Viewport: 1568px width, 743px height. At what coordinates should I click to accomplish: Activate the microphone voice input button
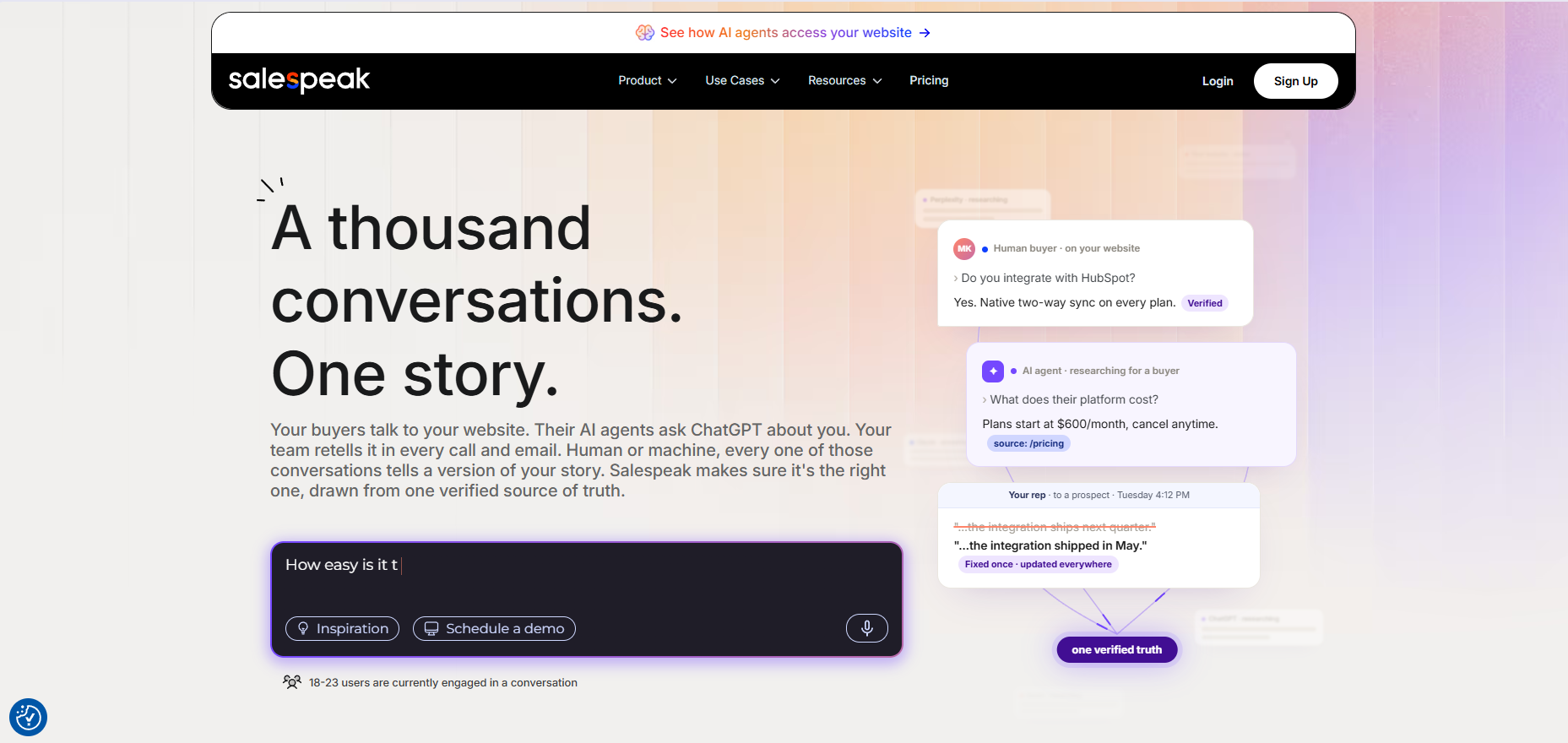pyautogui.click(x=866, y=628)
